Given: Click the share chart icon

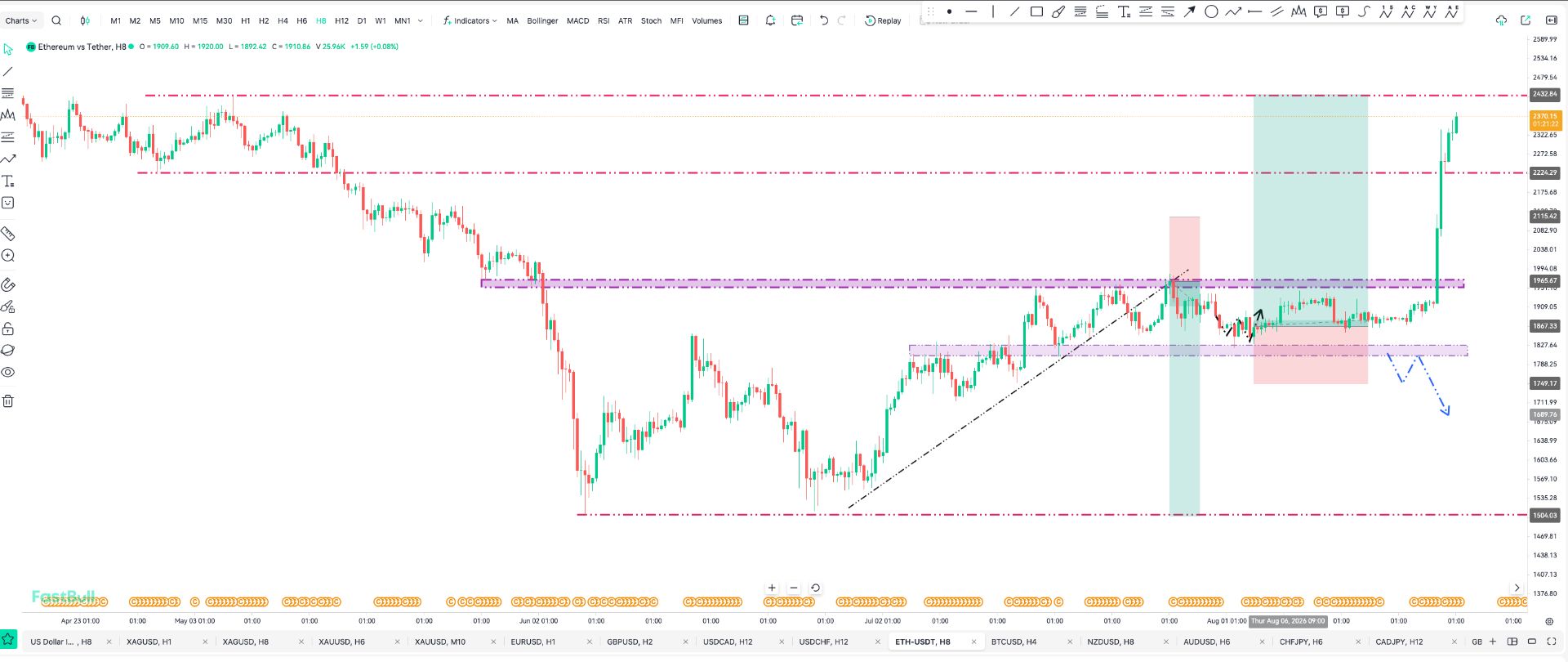Looking at the screenshot, I should click(1525, 20).
